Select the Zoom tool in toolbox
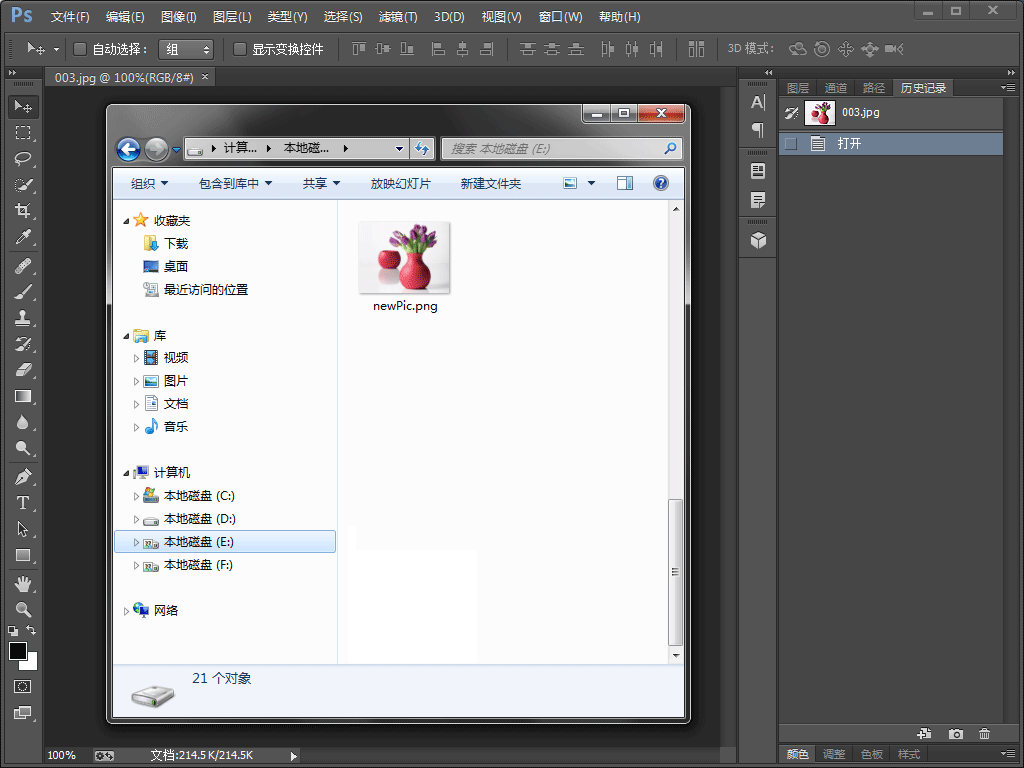 click(x=23, y=609)
